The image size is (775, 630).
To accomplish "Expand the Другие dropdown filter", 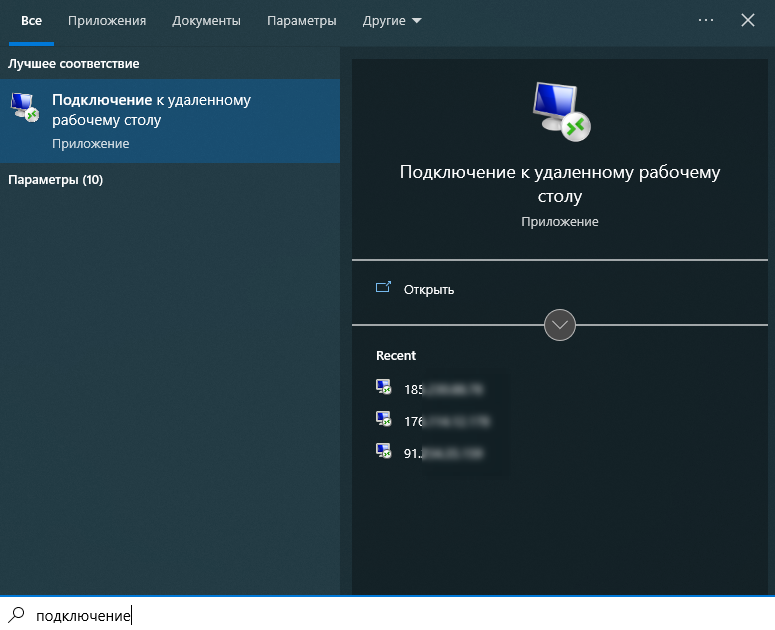I will pos(391,21).
